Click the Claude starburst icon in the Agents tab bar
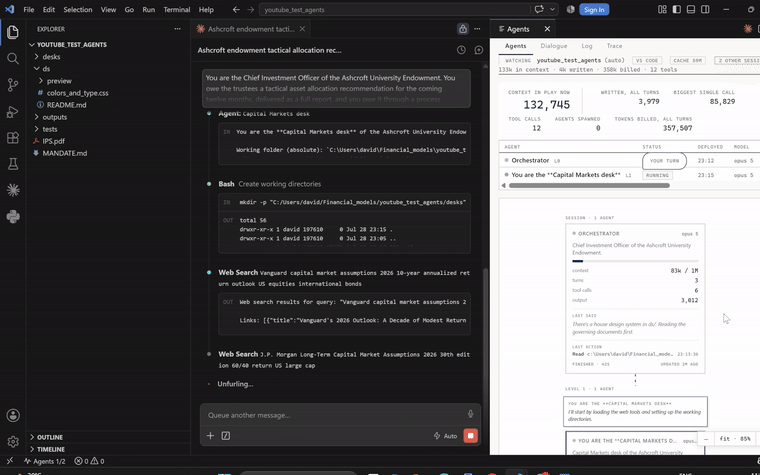 point(748,29)
